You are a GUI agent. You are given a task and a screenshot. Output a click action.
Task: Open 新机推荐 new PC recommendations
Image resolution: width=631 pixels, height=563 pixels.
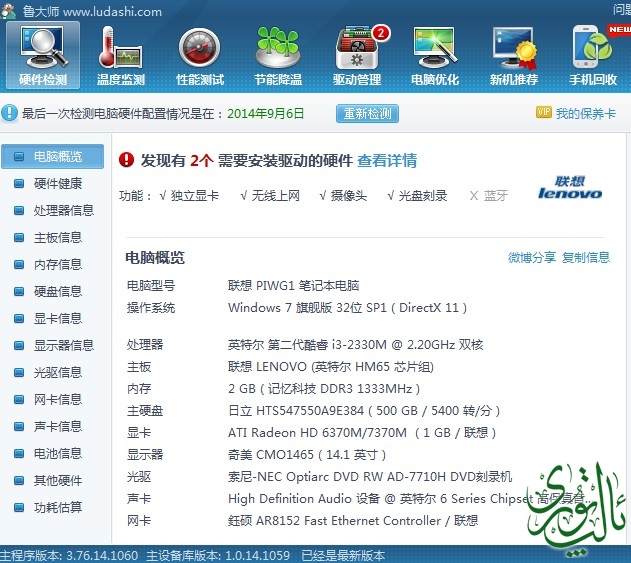[x=514, y=56]
